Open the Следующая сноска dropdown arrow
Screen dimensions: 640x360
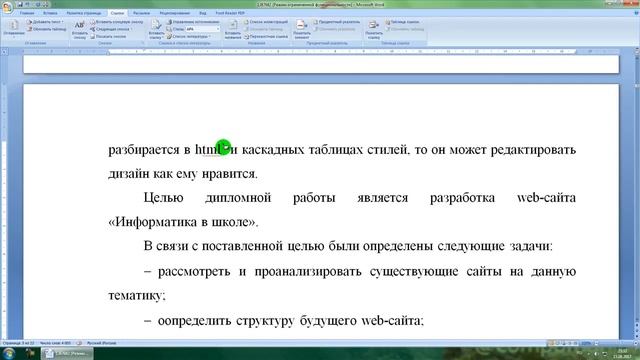[x=131, y=29]
